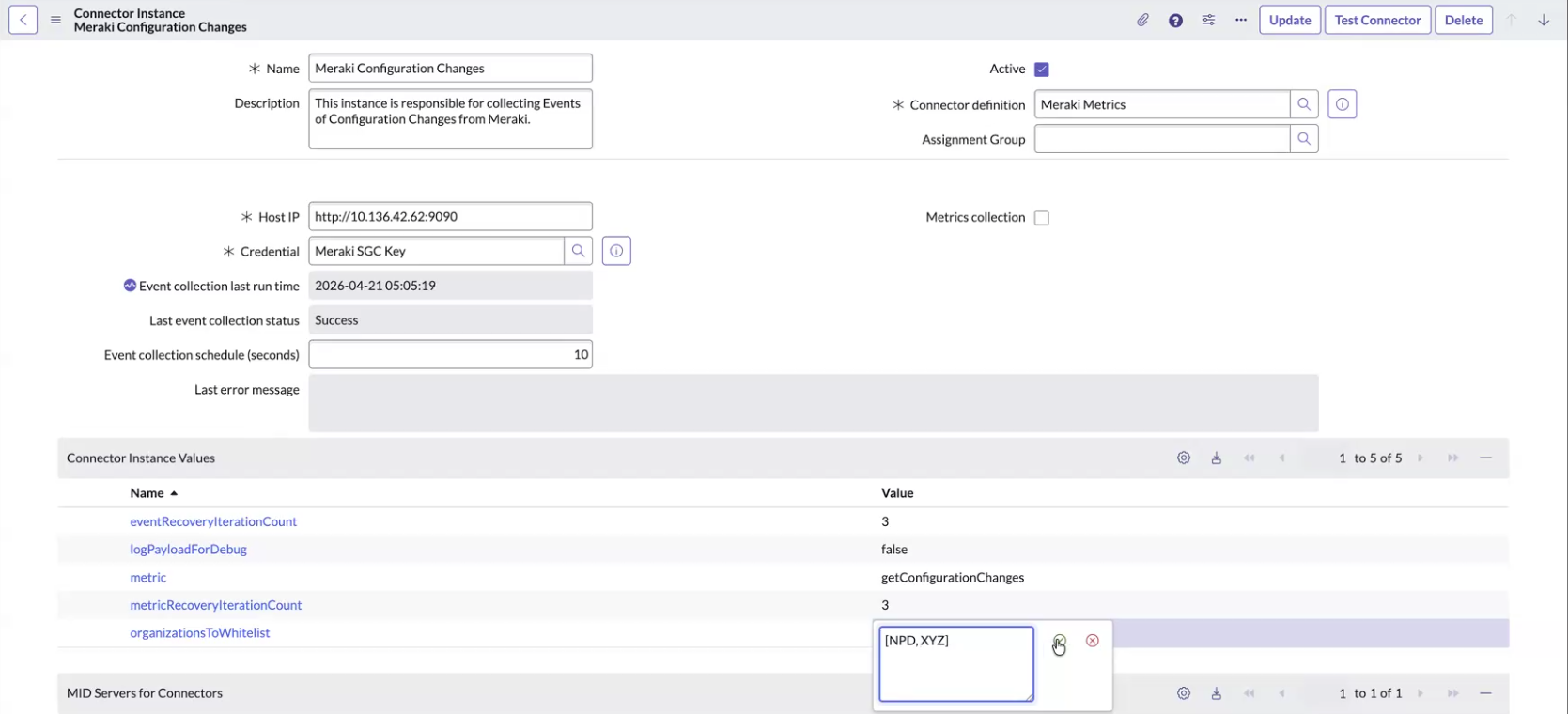
Task: Collapse the MID Servers for Connectors list
Action: point(1486,693)
